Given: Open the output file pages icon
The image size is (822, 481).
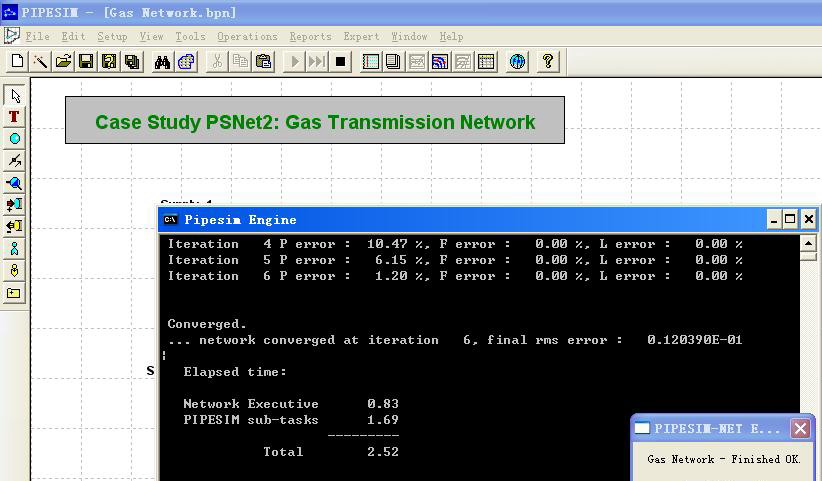Looking at the screenshot, I should [x=394, y=62].
